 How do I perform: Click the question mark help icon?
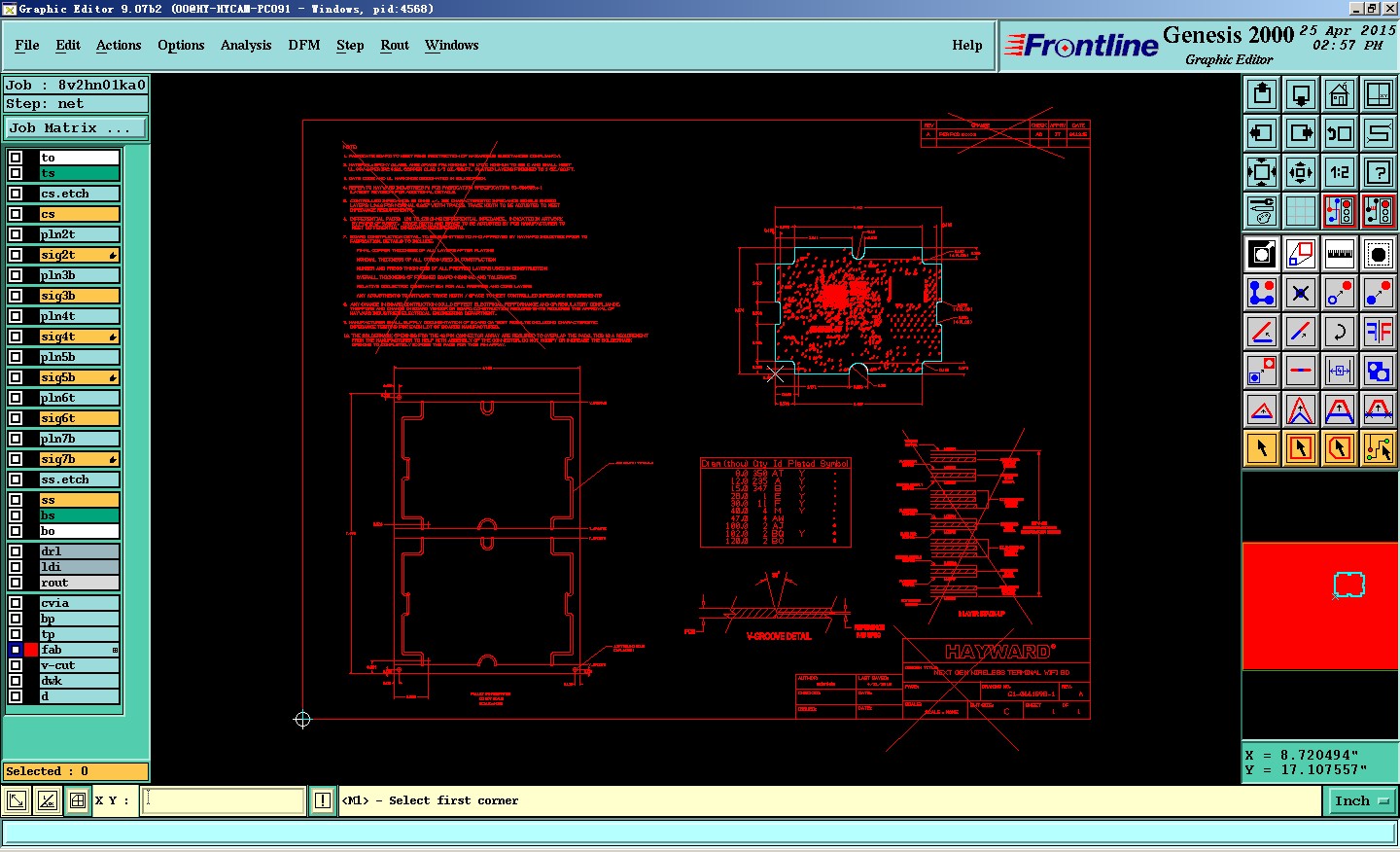click(x=1379, y=172)
